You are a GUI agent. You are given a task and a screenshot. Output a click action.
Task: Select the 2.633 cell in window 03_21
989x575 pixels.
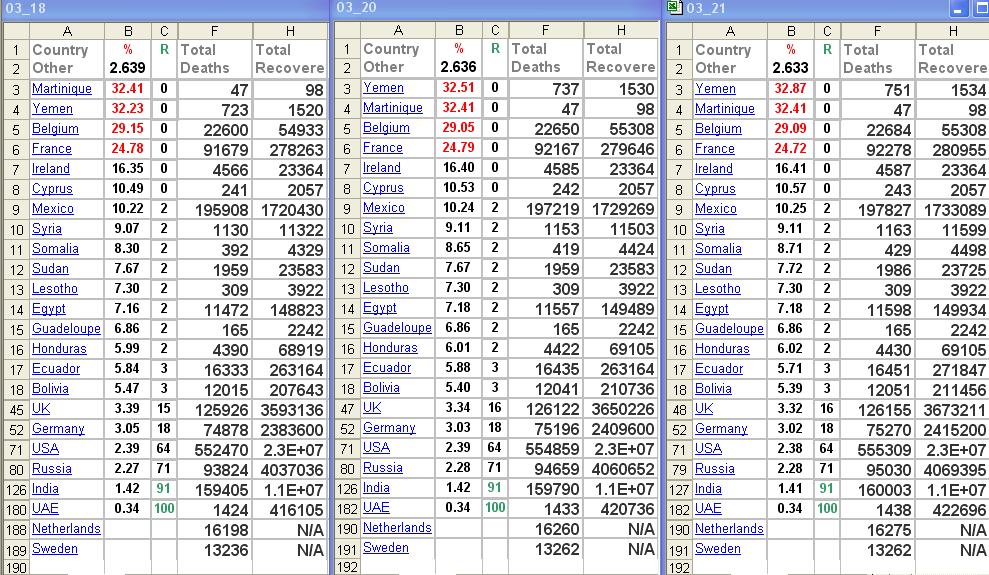tap(791, 67)
